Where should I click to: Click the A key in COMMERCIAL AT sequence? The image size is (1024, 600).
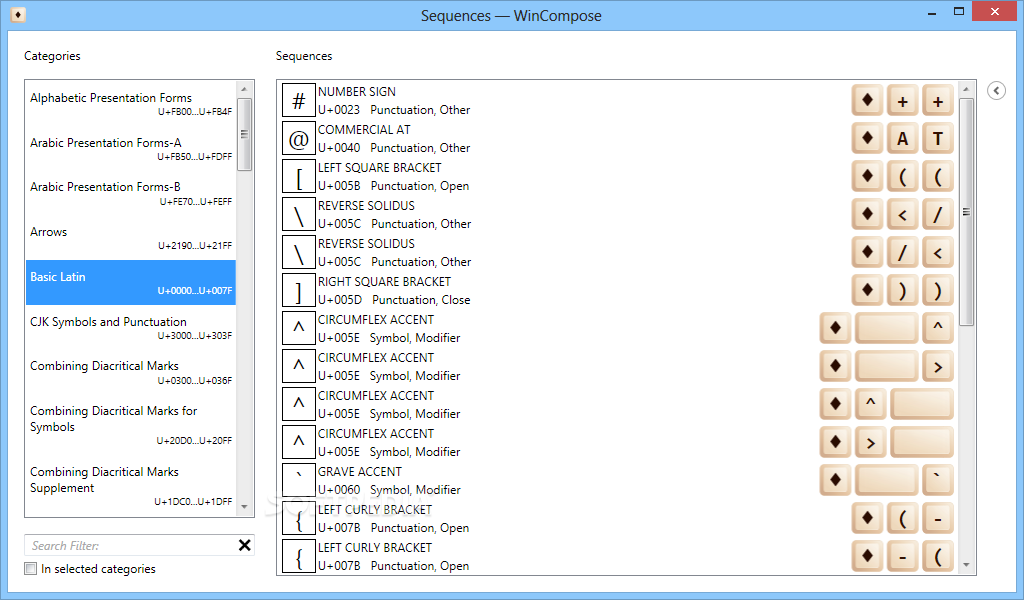tap(903, 138)
